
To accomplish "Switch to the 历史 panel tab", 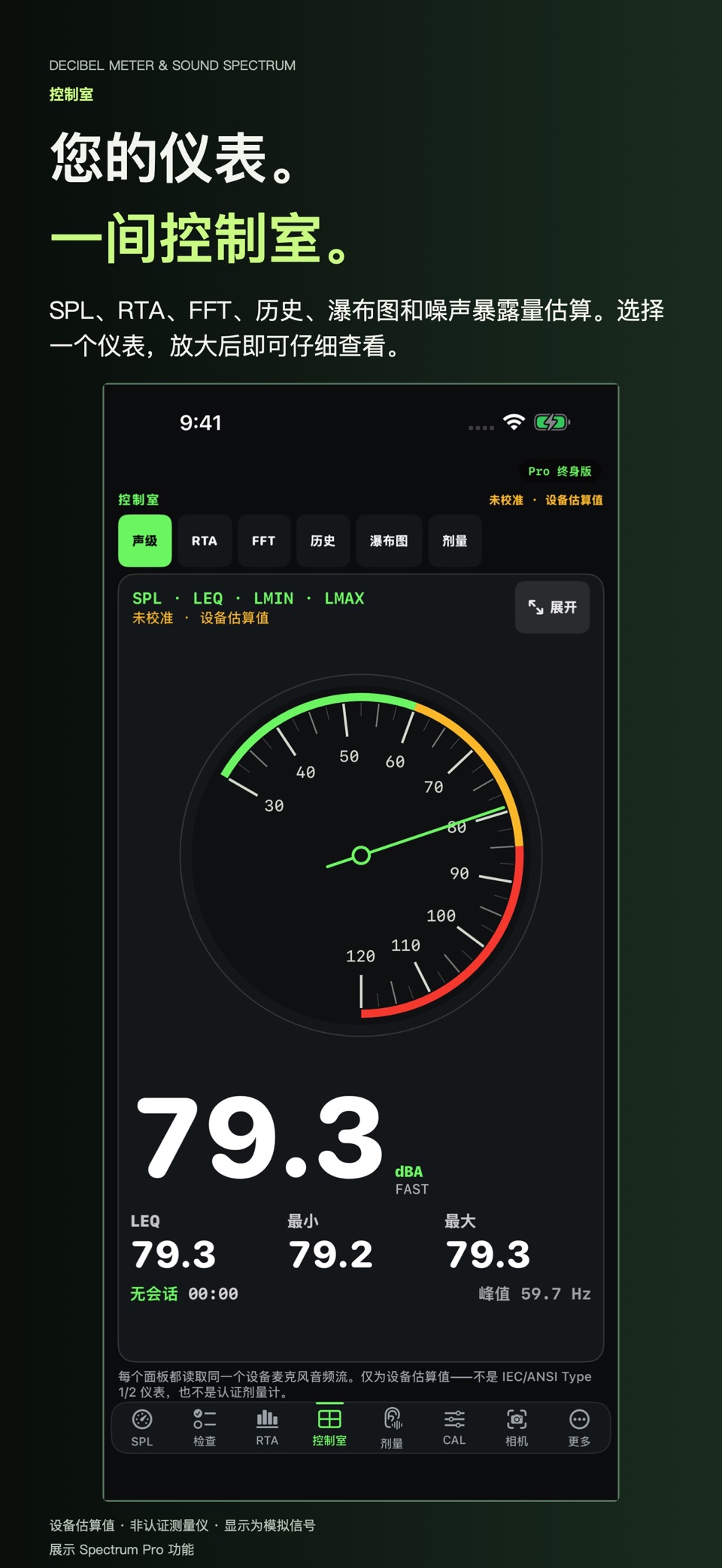I will pos(323,540).
